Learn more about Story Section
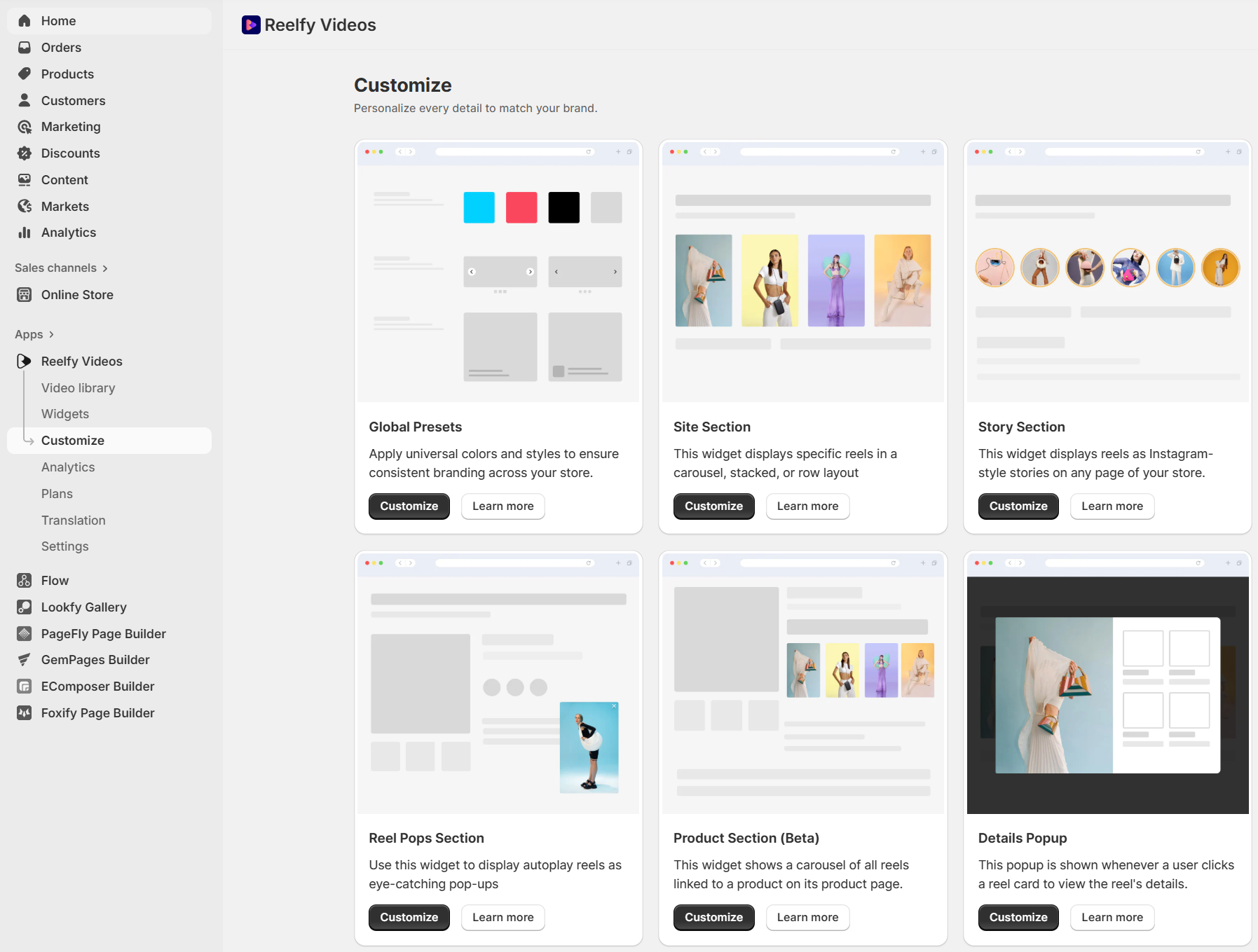The width and height of the screenshot is (1258, 952). point(1112,506)
